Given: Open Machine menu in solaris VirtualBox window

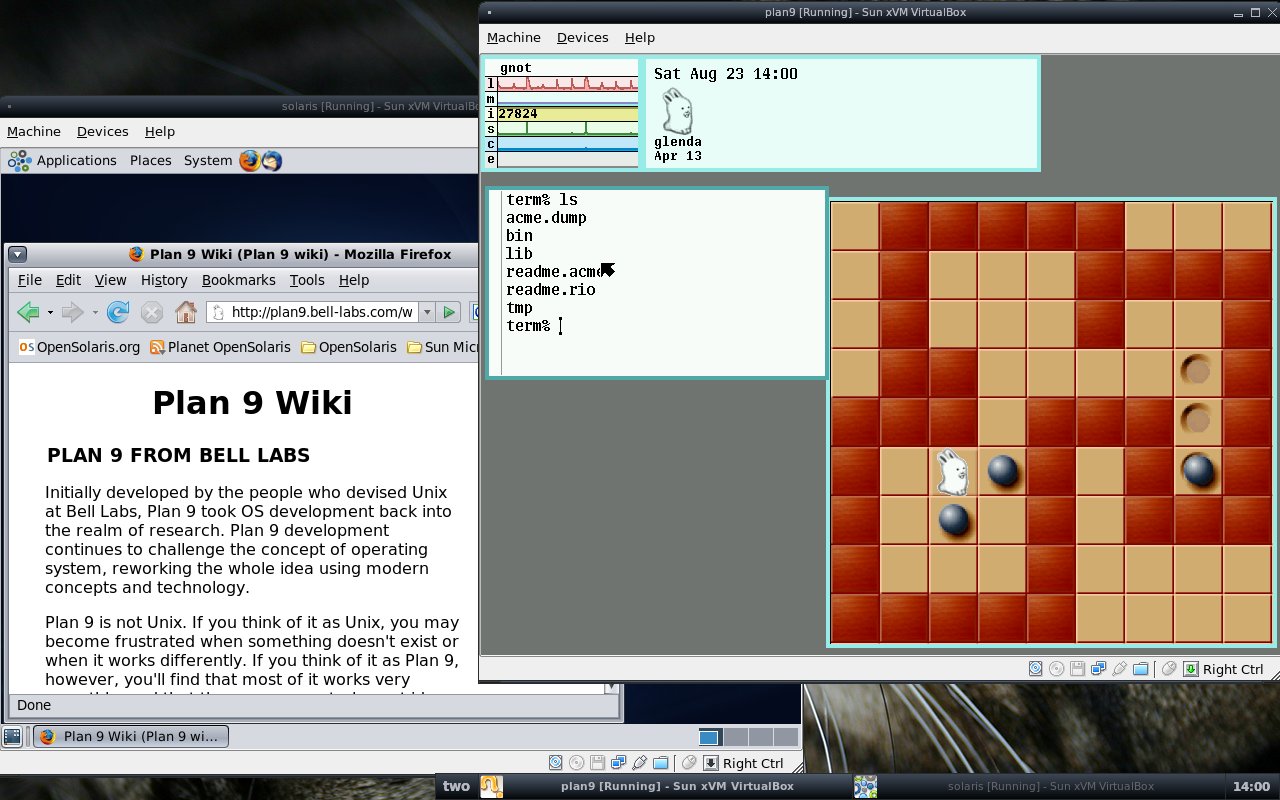Looking at the screenshot, I should coord(34,131).
